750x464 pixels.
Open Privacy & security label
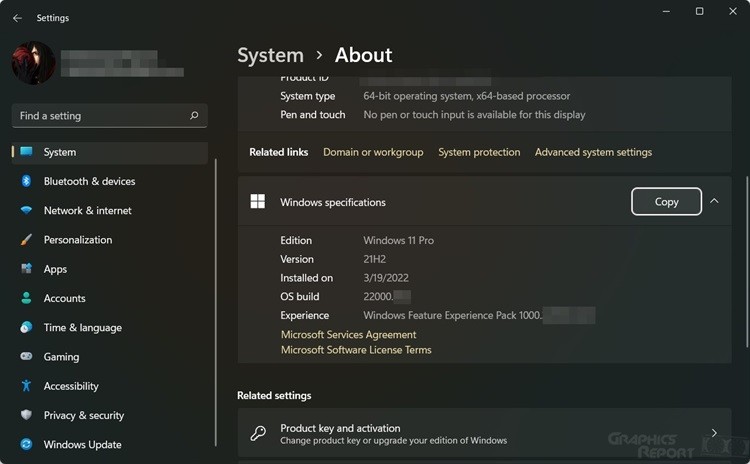(84, 415)
